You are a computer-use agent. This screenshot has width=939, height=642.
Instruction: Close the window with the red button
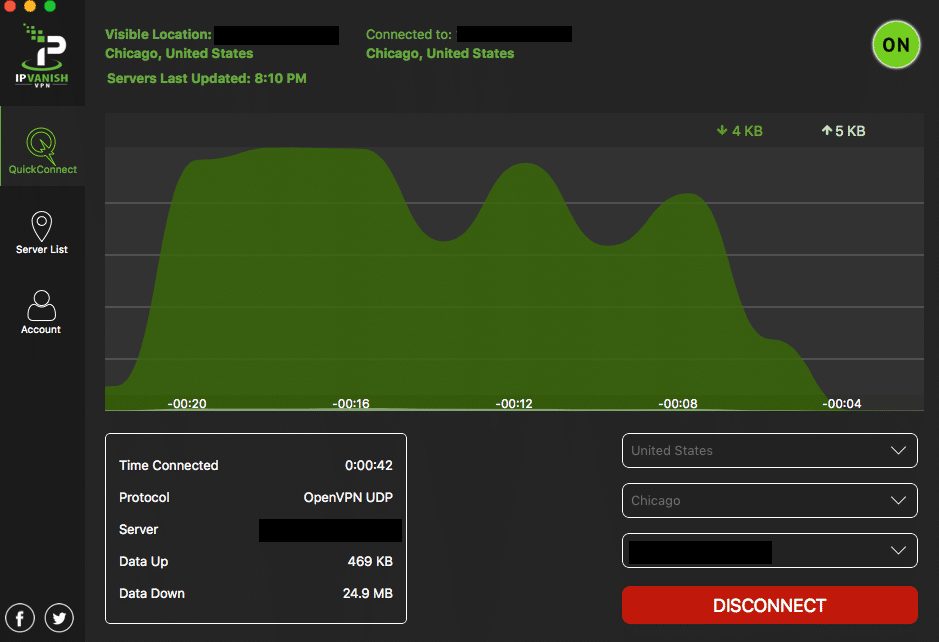pyautogui.click(x=10, y=6)
